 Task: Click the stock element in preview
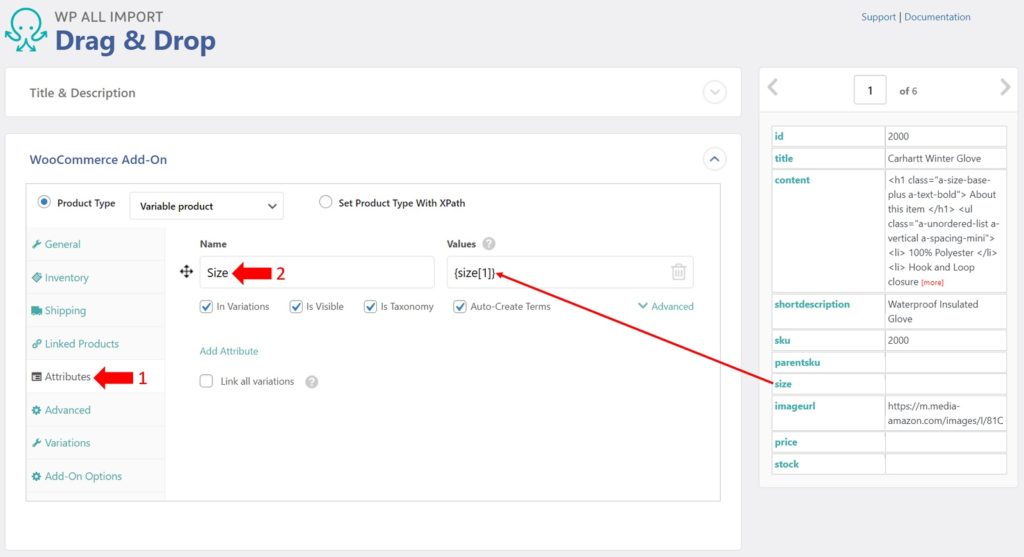coord(786,464)
